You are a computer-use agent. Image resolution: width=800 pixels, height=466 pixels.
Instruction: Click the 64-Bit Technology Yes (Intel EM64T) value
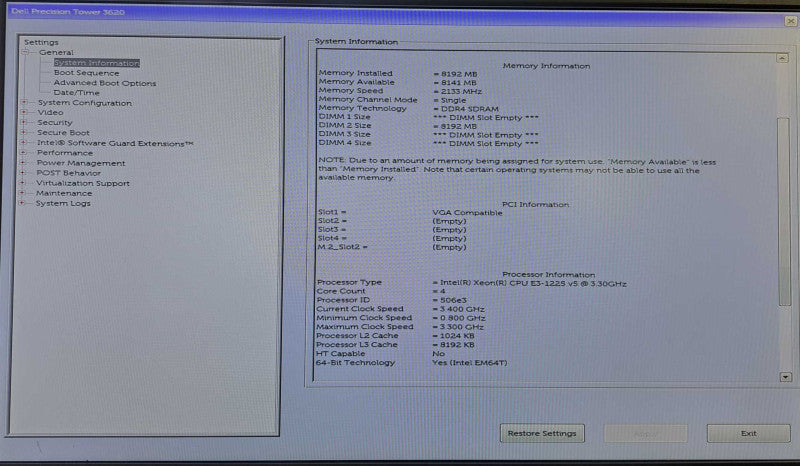469,363
